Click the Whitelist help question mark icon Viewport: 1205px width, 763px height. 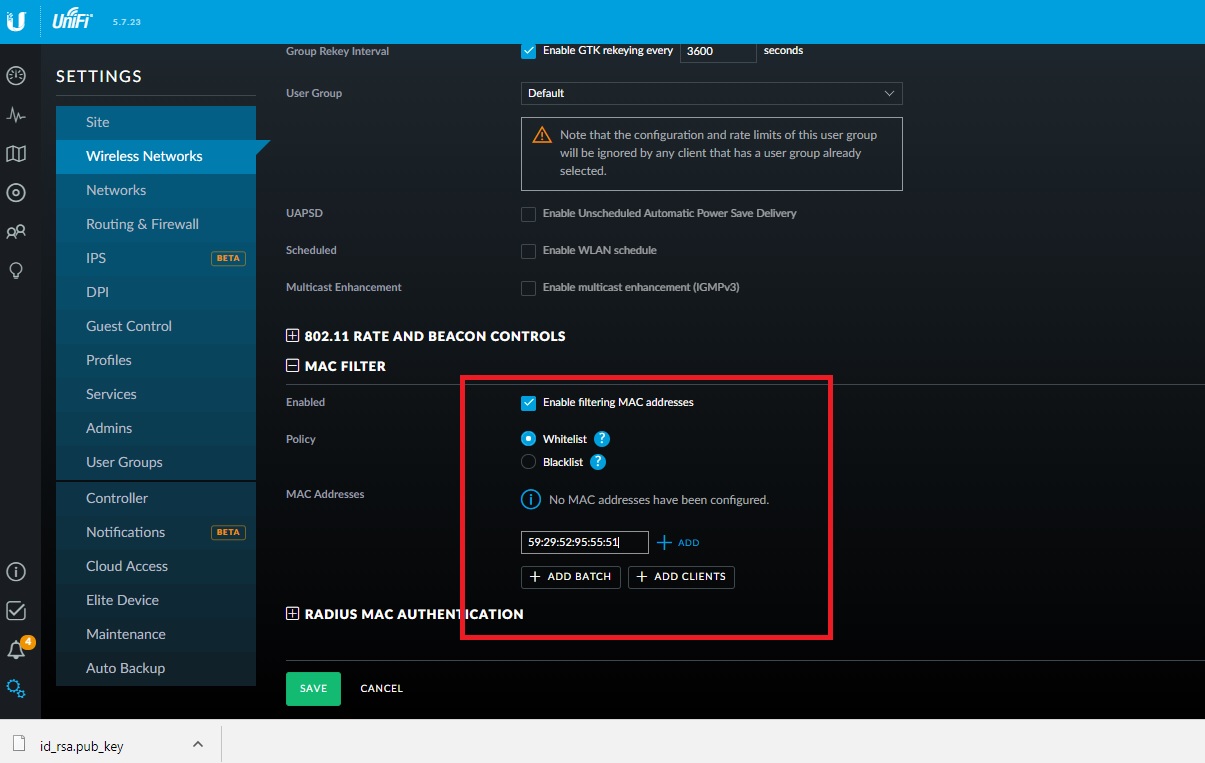coord(602,439)
